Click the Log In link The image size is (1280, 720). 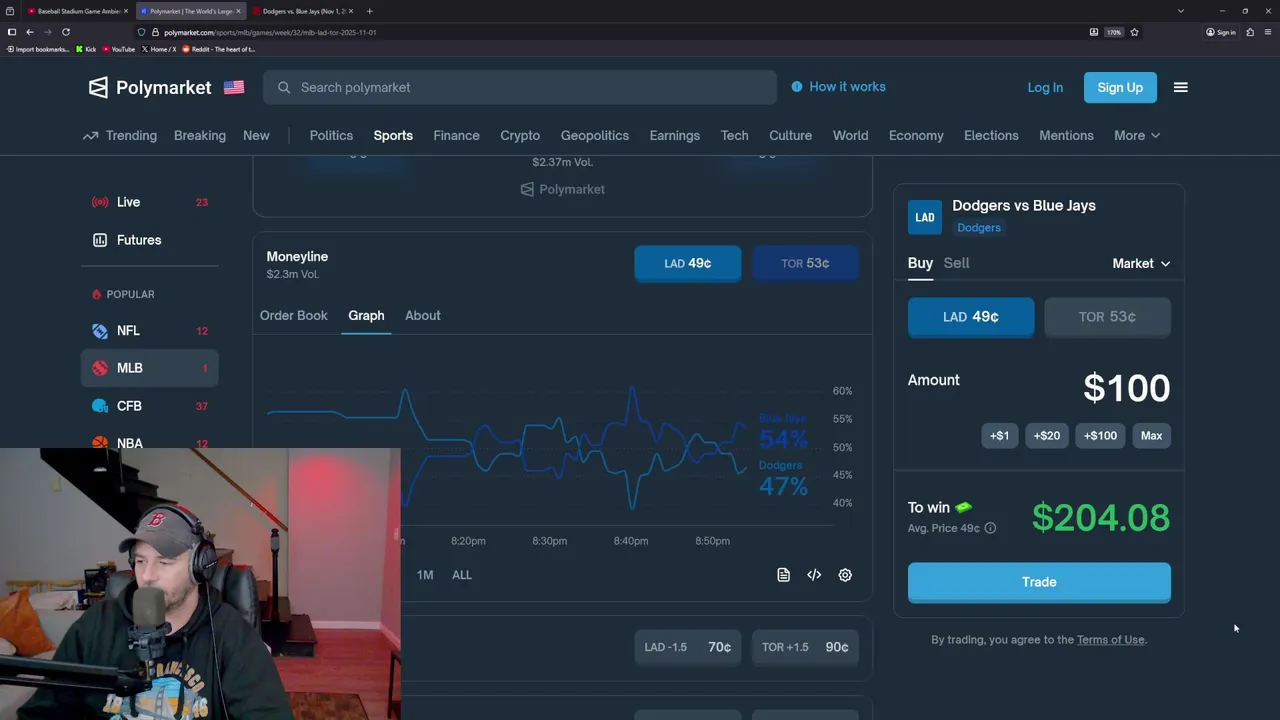[x=1045, y=87]
